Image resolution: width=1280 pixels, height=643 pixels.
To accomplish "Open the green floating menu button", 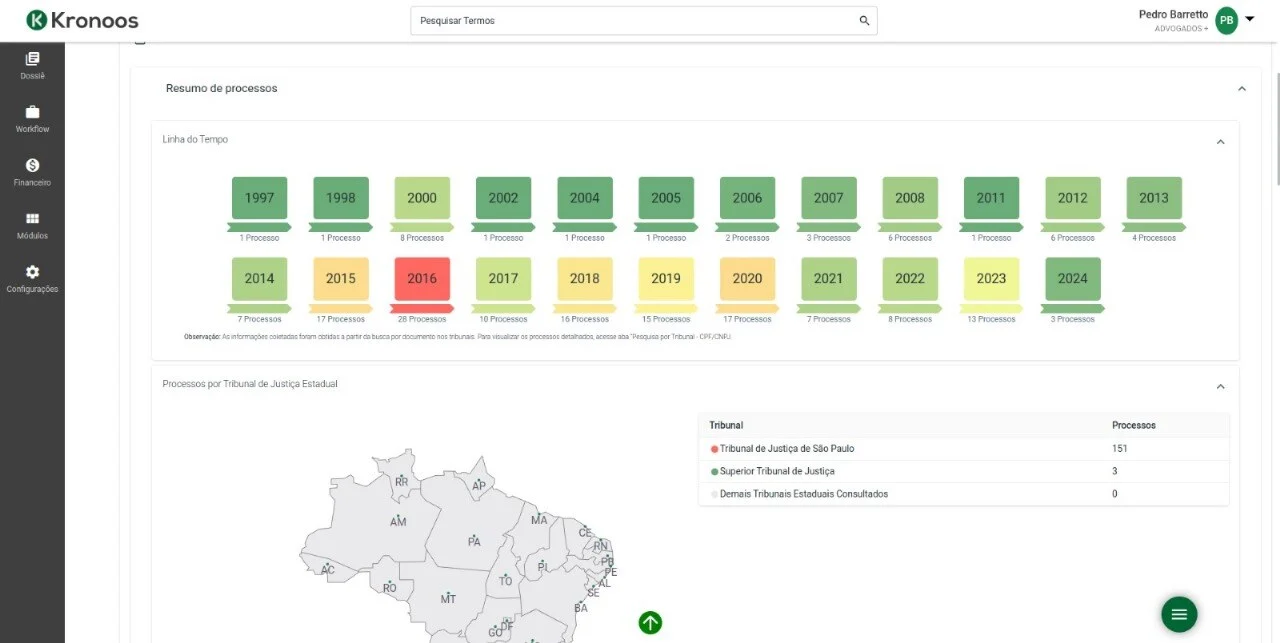I will 1179,614.
